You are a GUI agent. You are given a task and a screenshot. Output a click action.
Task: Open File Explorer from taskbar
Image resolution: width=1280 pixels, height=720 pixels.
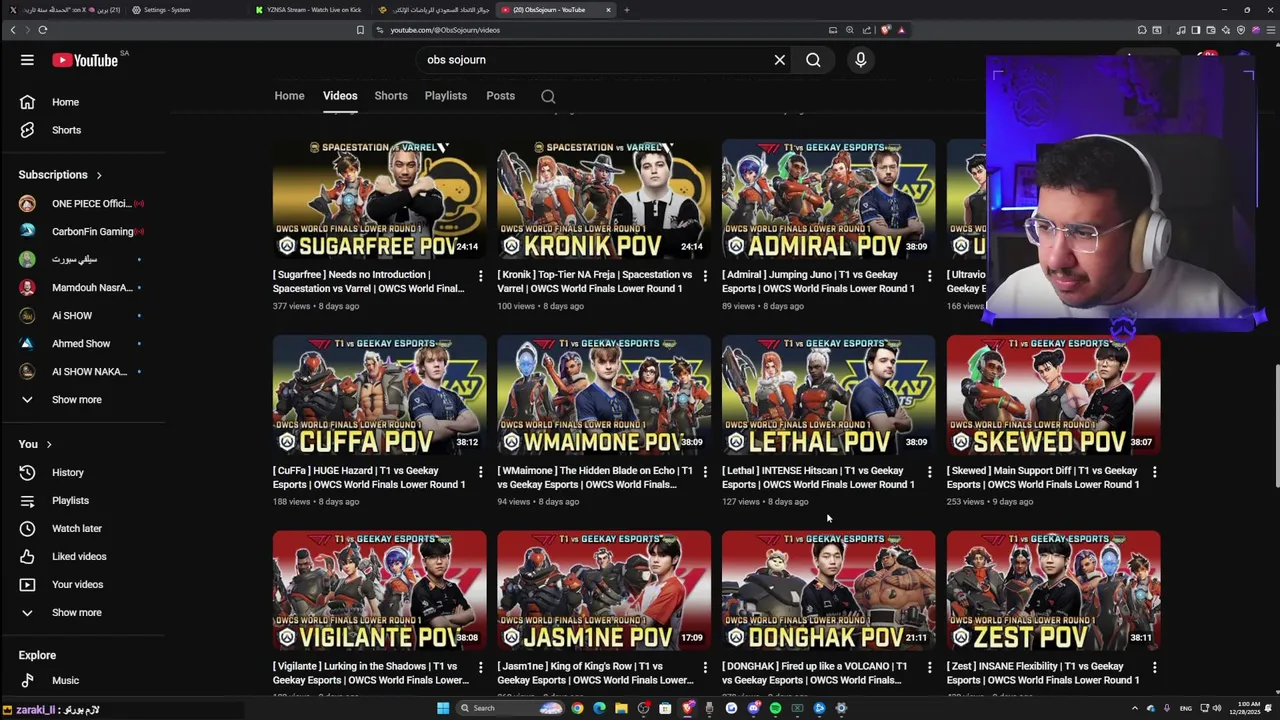tap(621, 708)
